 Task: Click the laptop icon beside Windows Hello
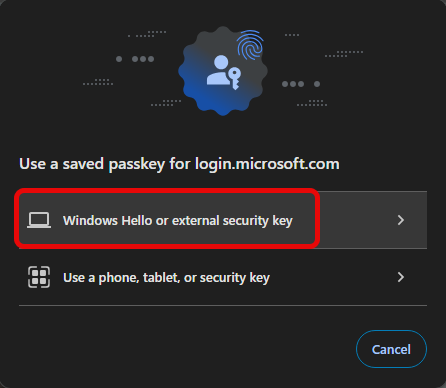click(x=39, y=220)
